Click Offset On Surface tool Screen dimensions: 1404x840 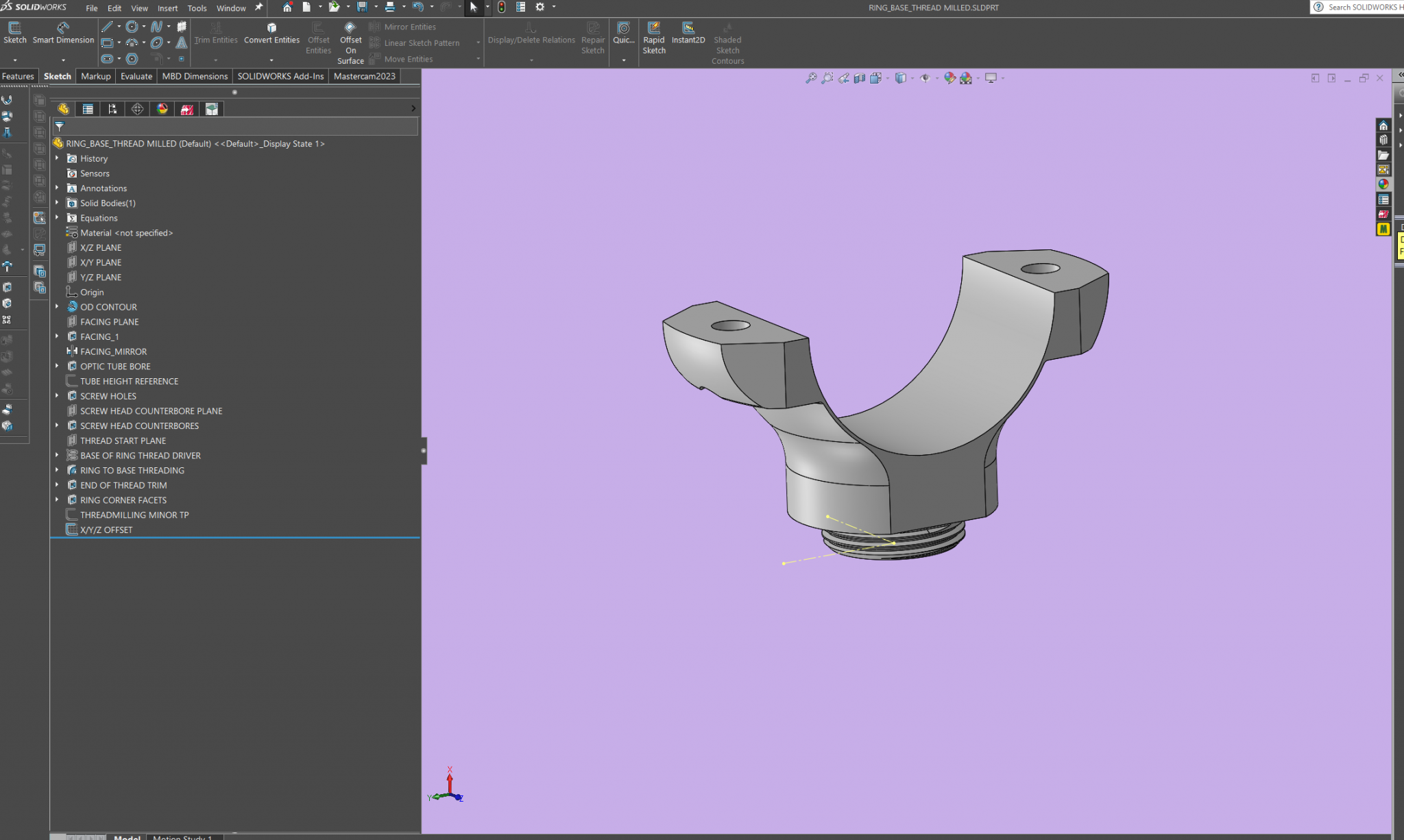coord(350,42)
